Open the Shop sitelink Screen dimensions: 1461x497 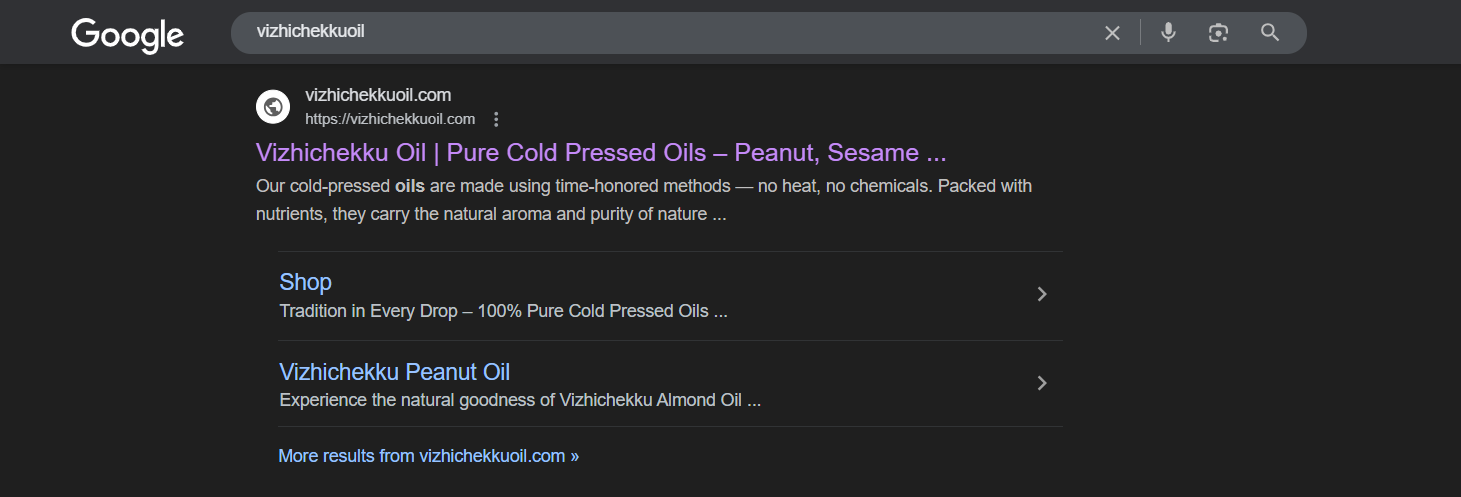[305, 282]
